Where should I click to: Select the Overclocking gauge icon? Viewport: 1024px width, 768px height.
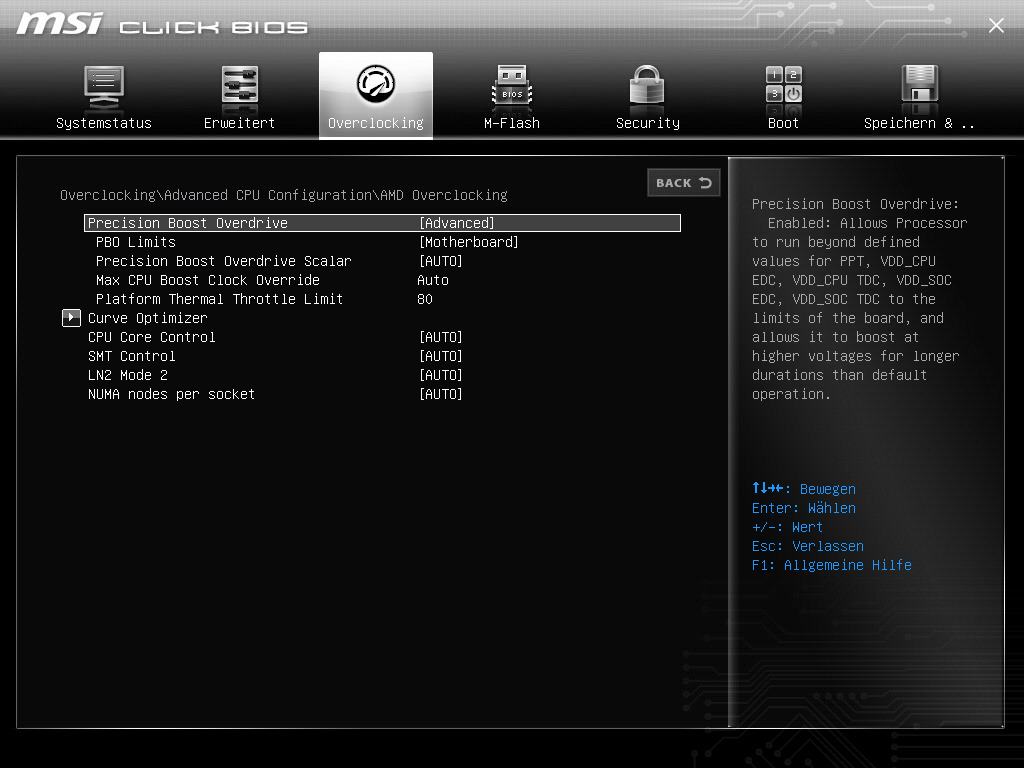pyautogui.click(x=376, y=84)
